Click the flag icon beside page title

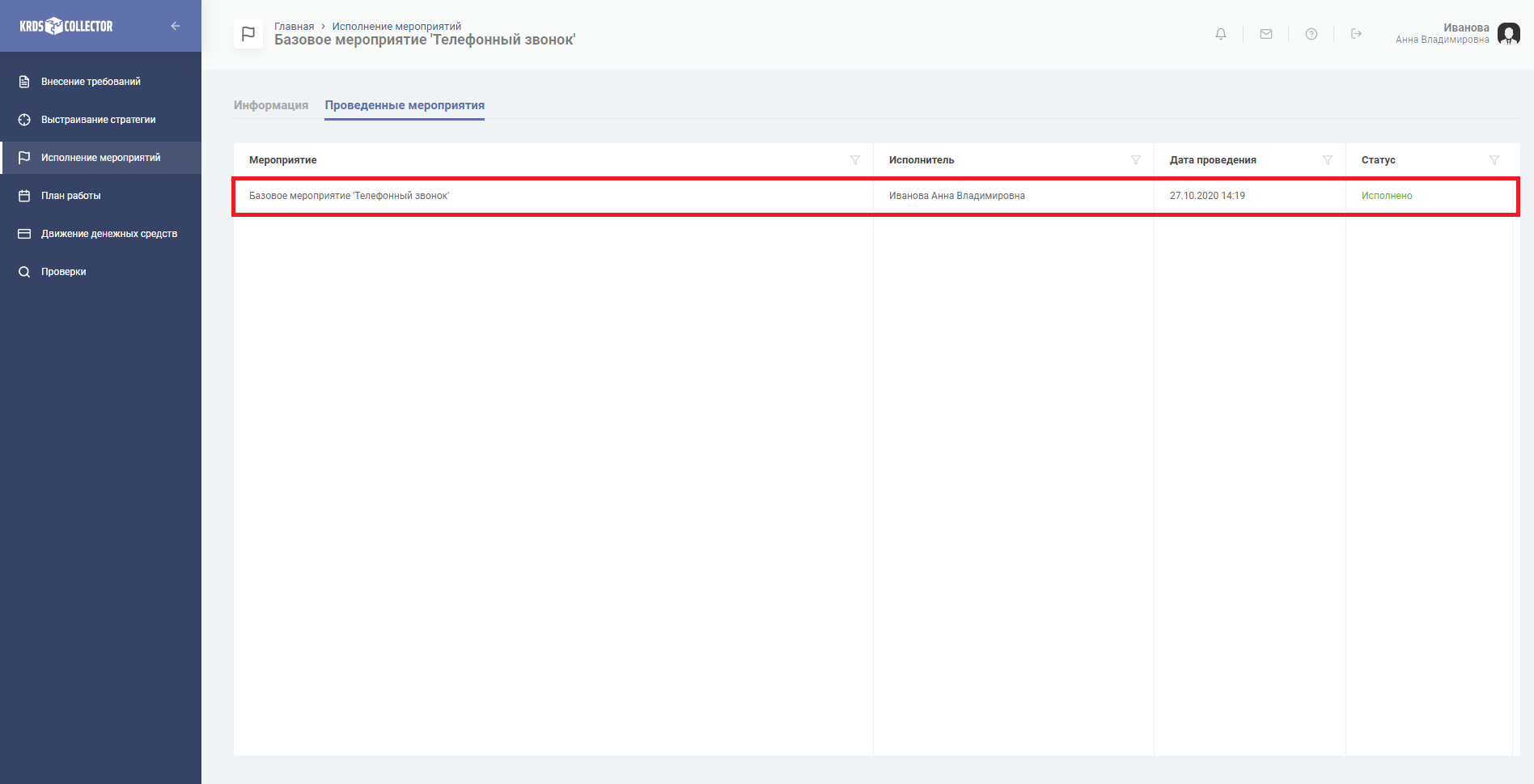[x=248, y=34]
